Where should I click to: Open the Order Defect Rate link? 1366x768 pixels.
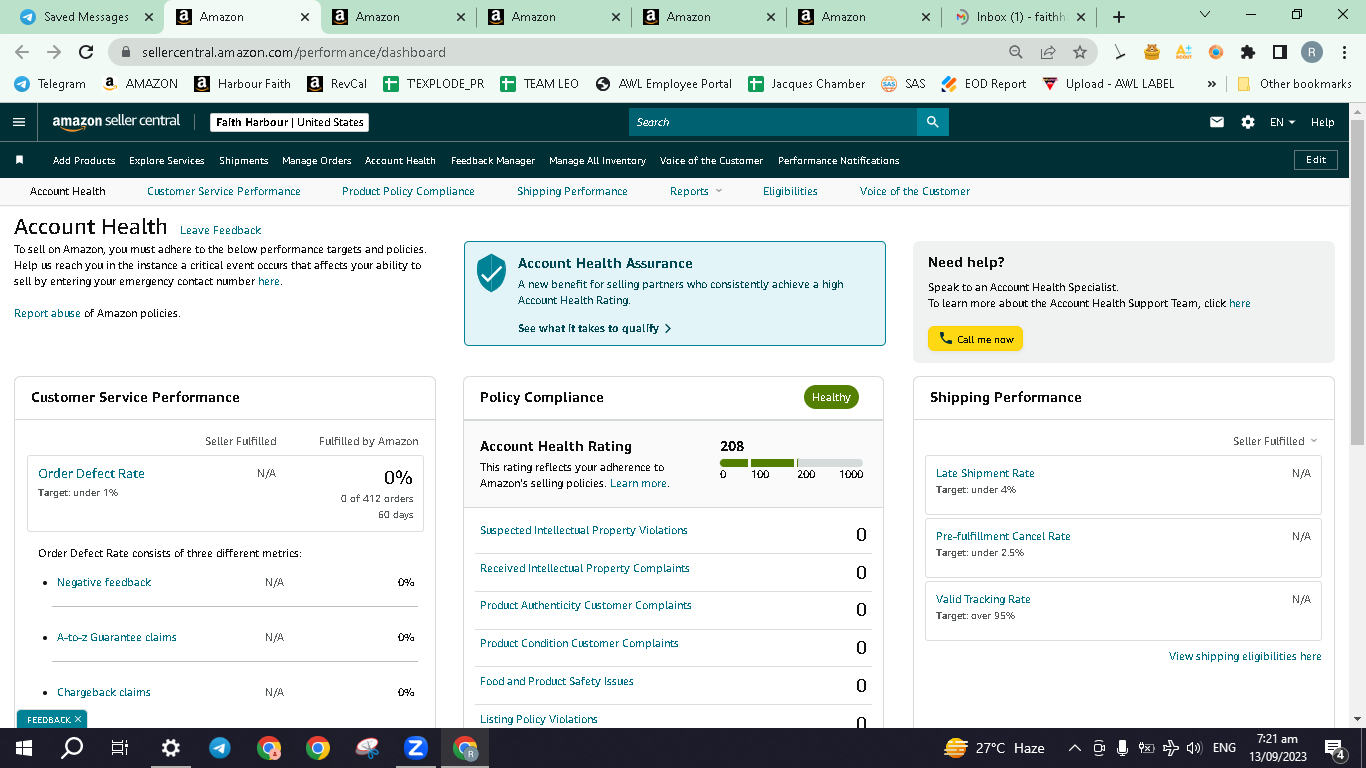tap(91, 473)
